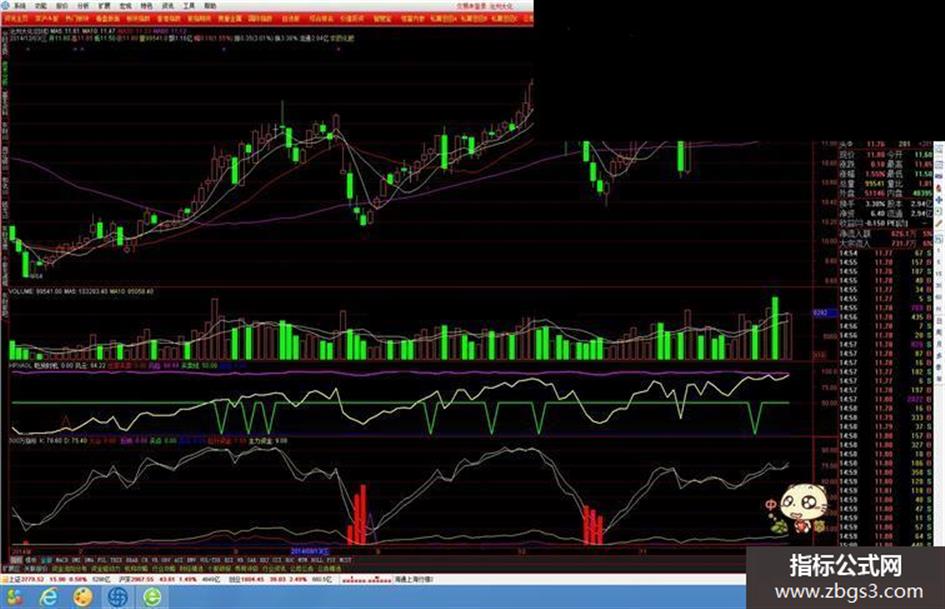
Task: Choose the MCST indicator tab
Action: (x=346, y=560)
